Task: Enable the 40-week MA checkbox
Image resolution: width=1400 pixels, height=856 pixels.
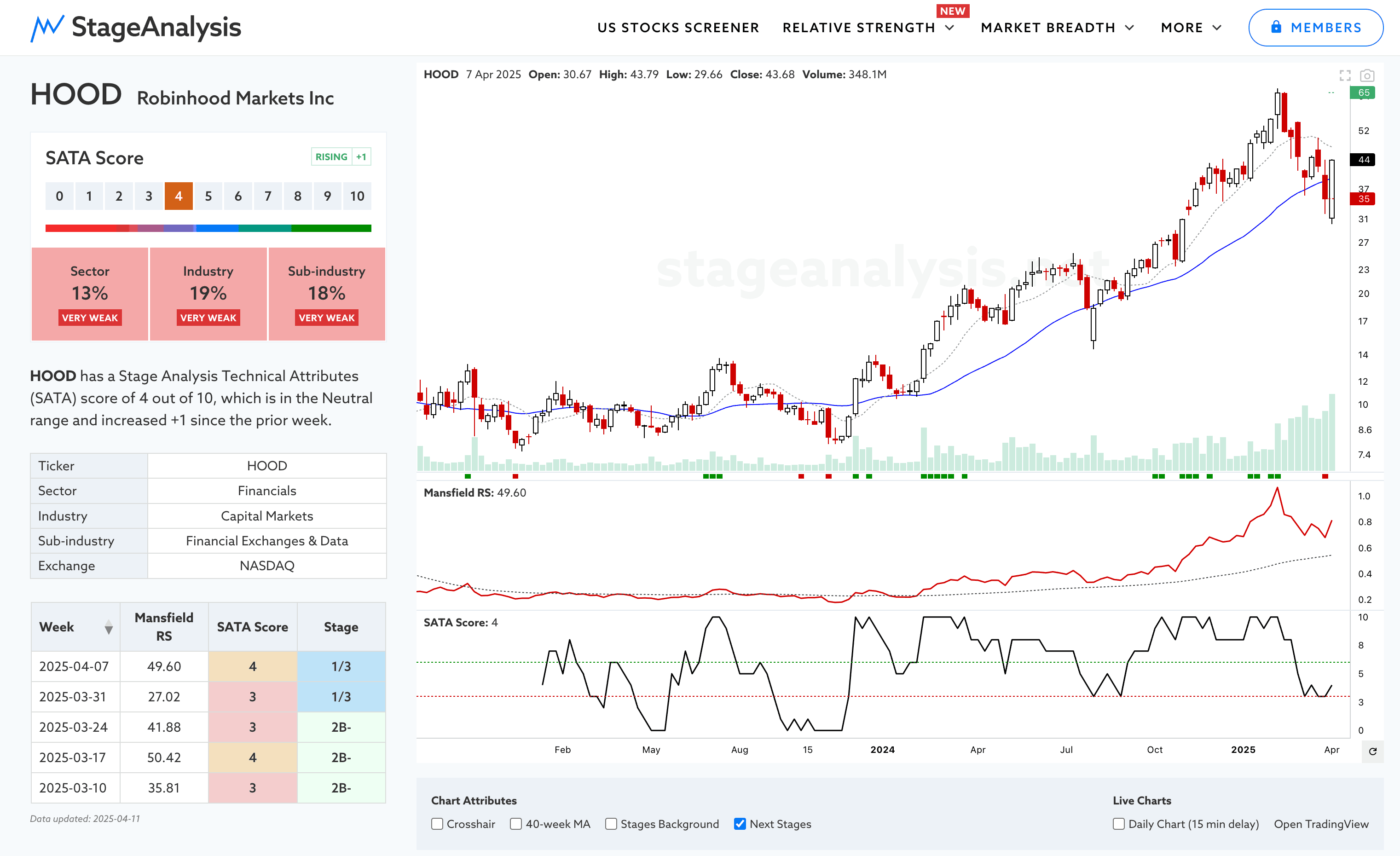Action: pos(516,824)
